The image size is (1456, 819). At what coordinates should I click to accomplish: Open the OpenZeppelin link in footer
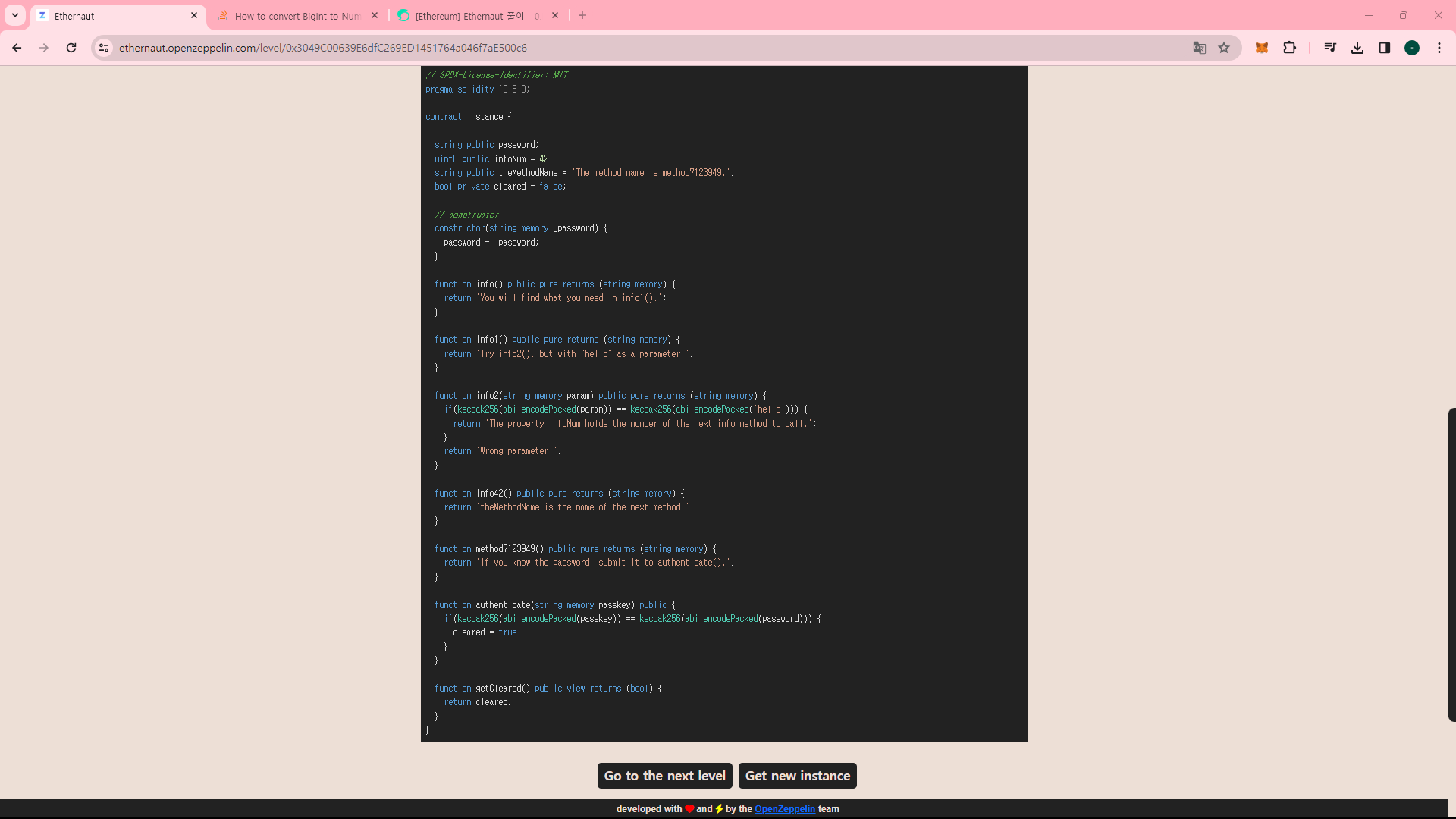coord(785,809)
